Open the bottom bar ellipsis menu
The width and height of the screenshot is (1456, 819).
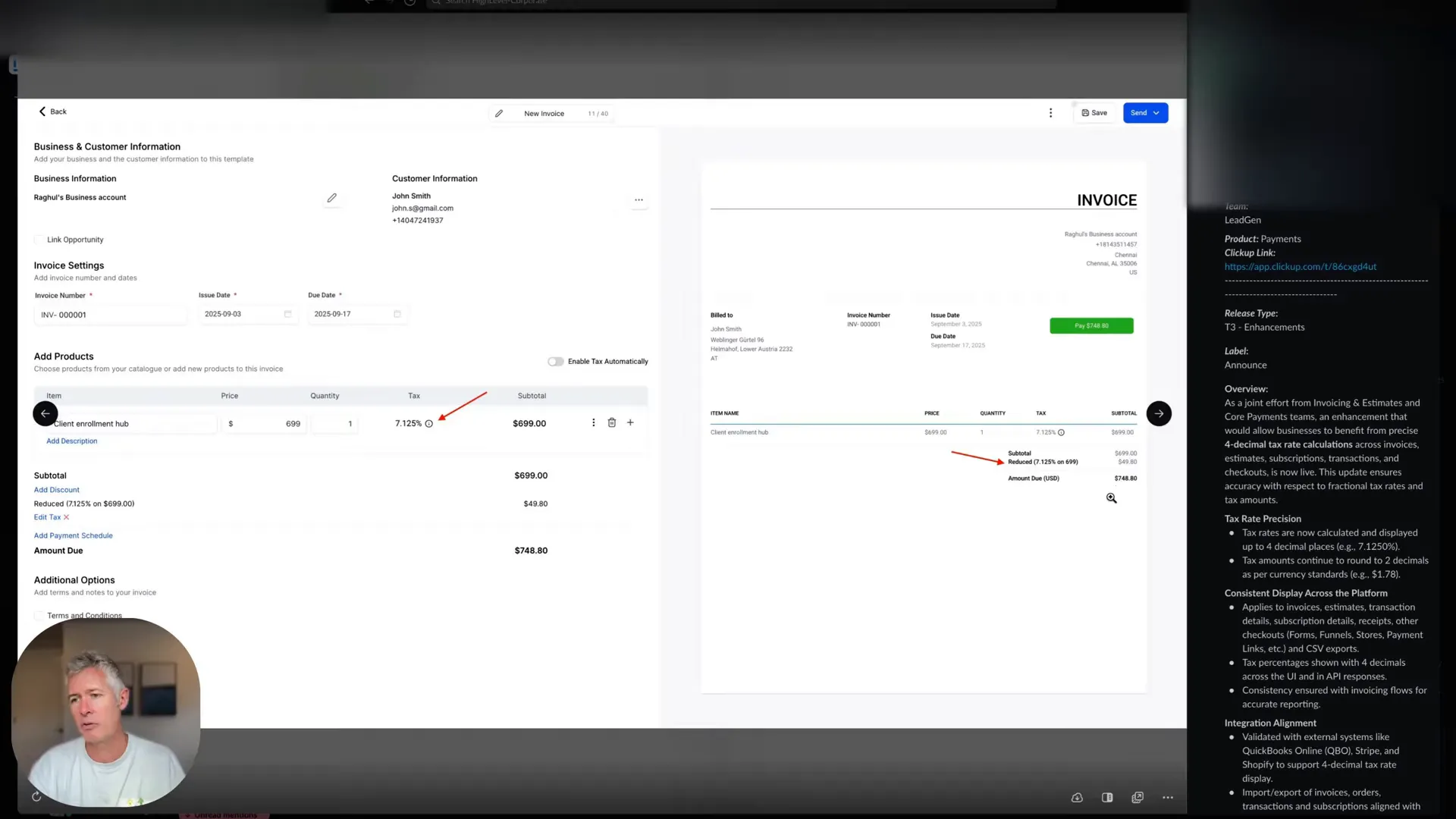tap(1168, 798)
